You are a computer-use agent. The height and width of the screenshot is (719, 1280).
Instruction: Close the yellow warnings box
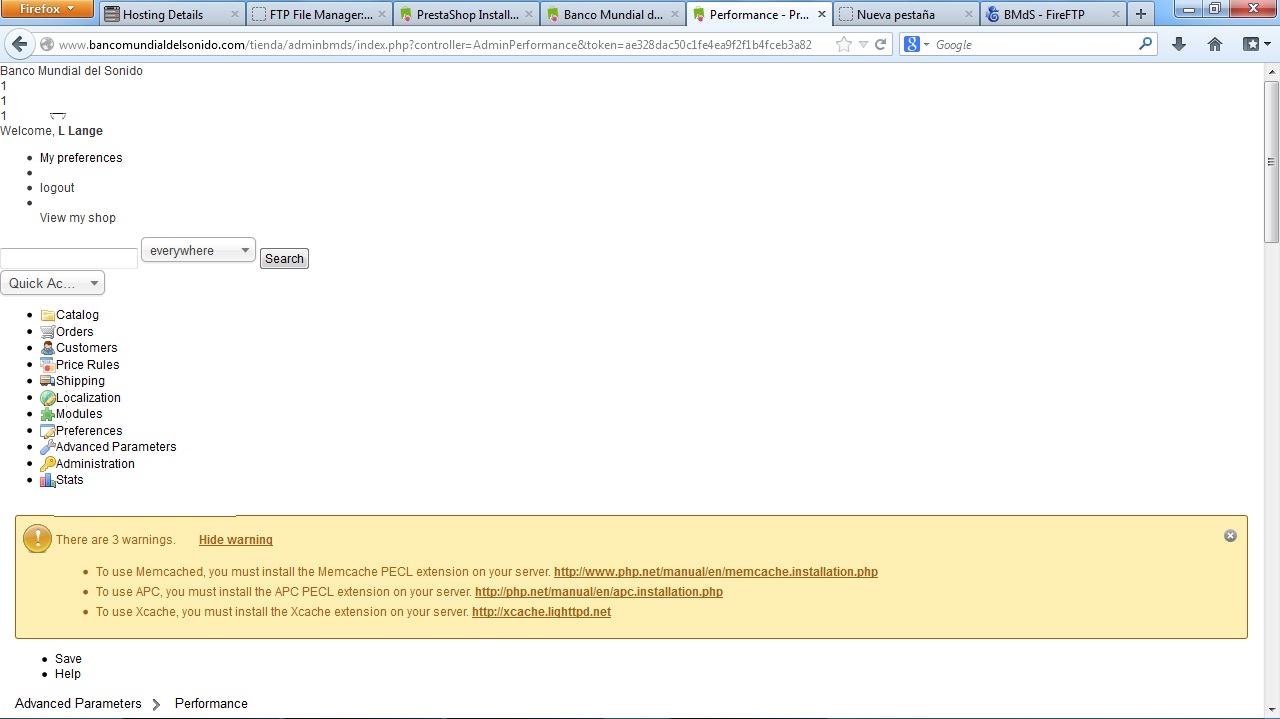tap(1230, 536)
